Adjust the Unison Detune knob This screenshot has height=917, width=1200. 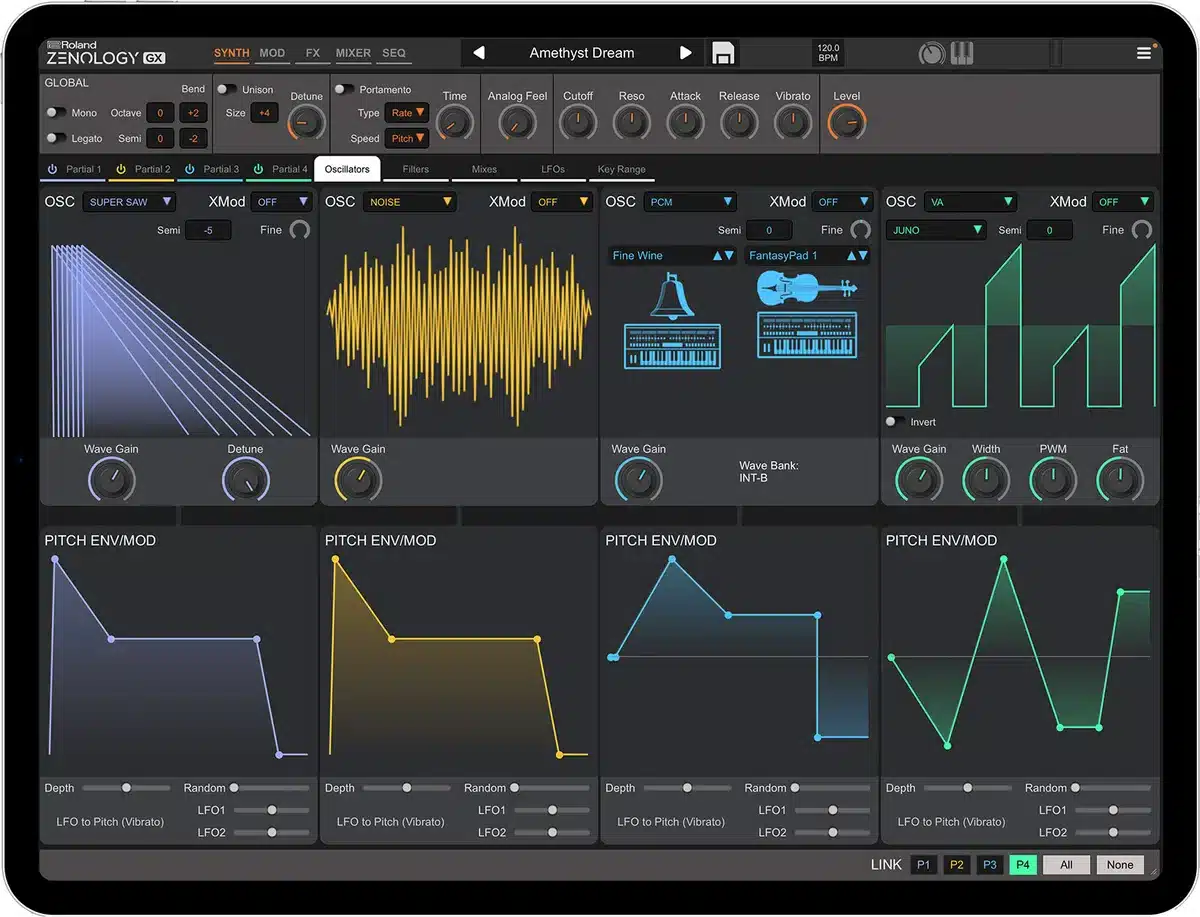coord(307,123)
